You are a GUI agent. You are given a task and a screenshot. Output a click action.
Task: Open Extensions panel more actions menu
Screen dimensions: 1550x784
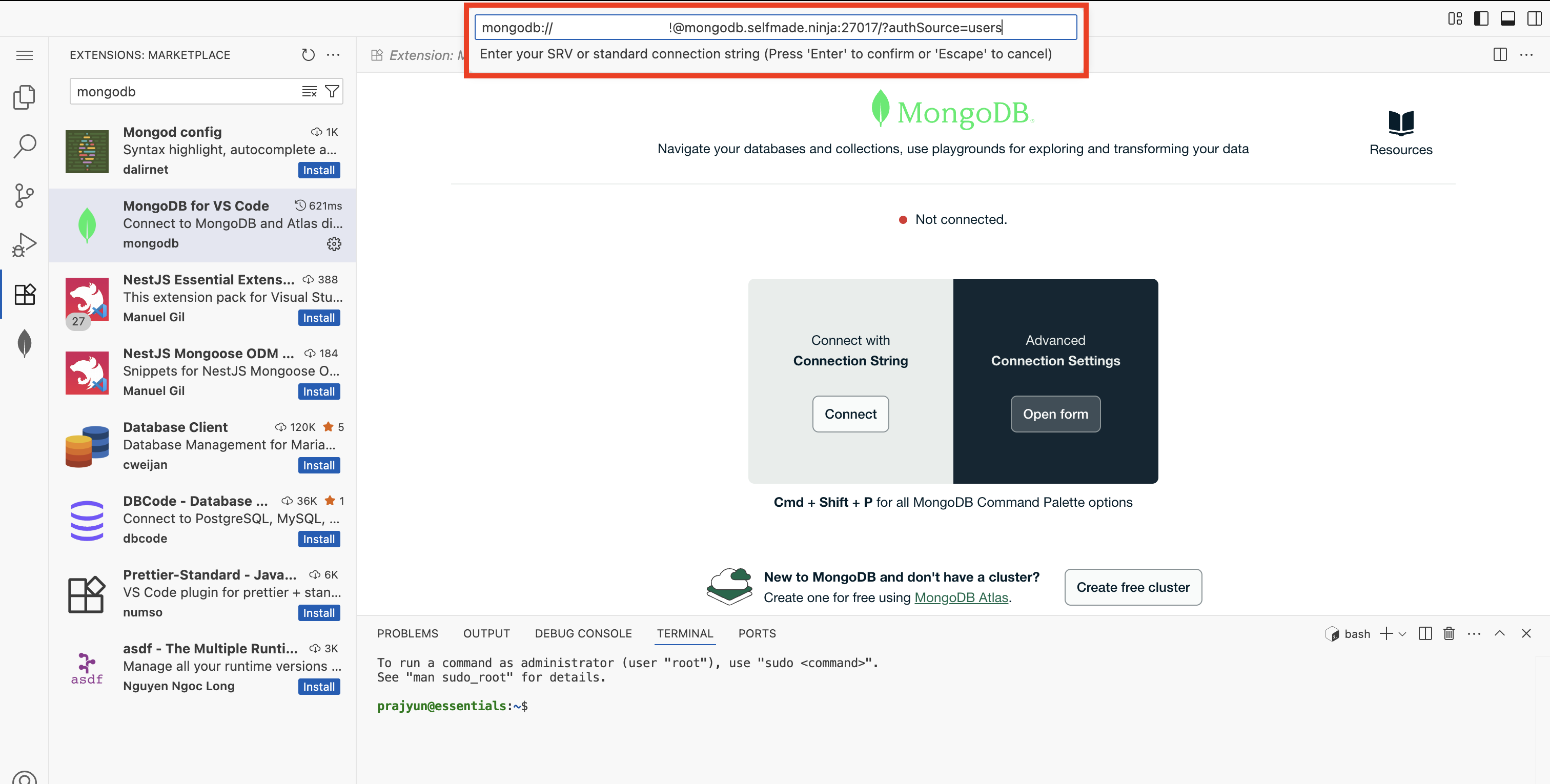(x=333, y=55)
